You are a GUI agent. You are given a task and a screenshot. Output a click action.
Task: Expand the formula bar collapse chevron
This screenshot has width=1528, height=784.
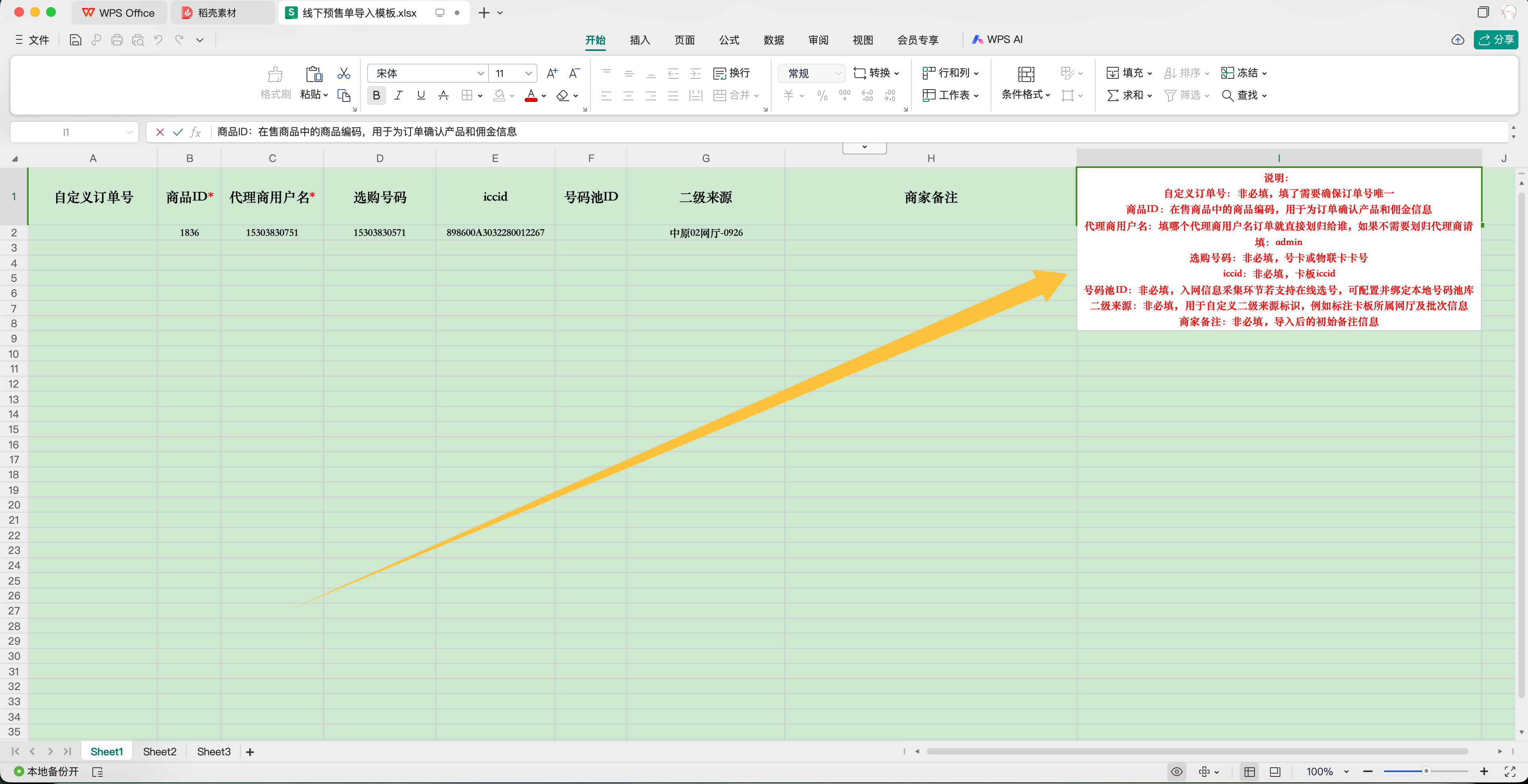coord(864,147)
